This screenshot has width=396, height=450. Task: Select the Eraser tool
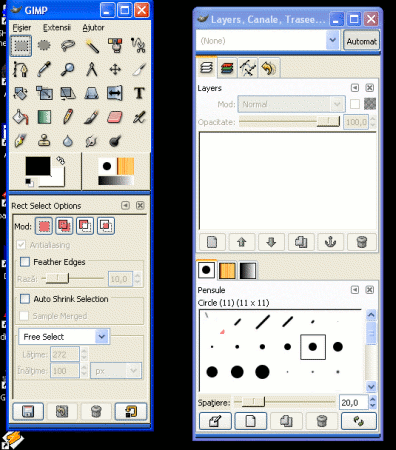pyautogui.click(x=115, y=117)
